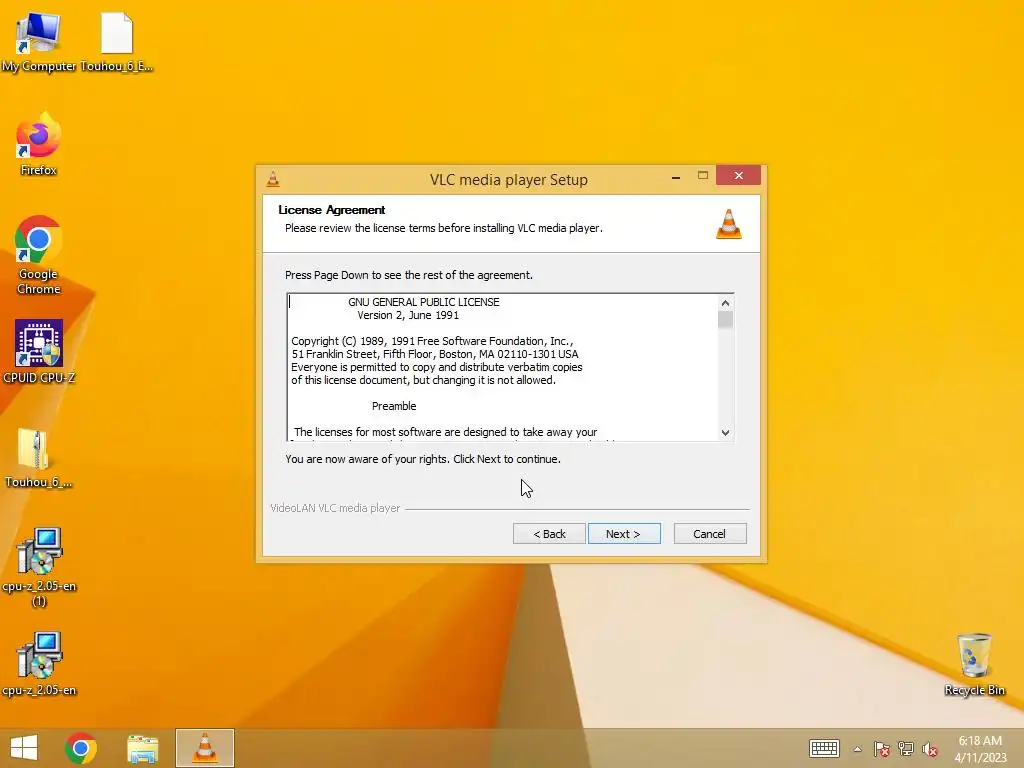1024x768 pixels.
Task: Open the Touhou_6_E... blank file icon
Action: click(117, 42)
